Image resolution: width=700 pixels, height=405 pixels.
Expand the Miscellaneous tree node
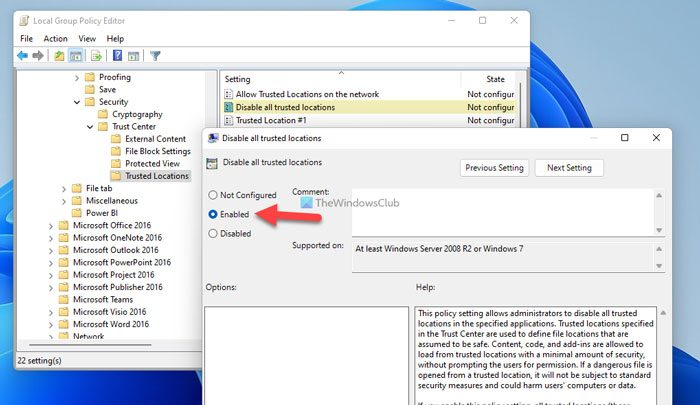click(x=64, y=201)
